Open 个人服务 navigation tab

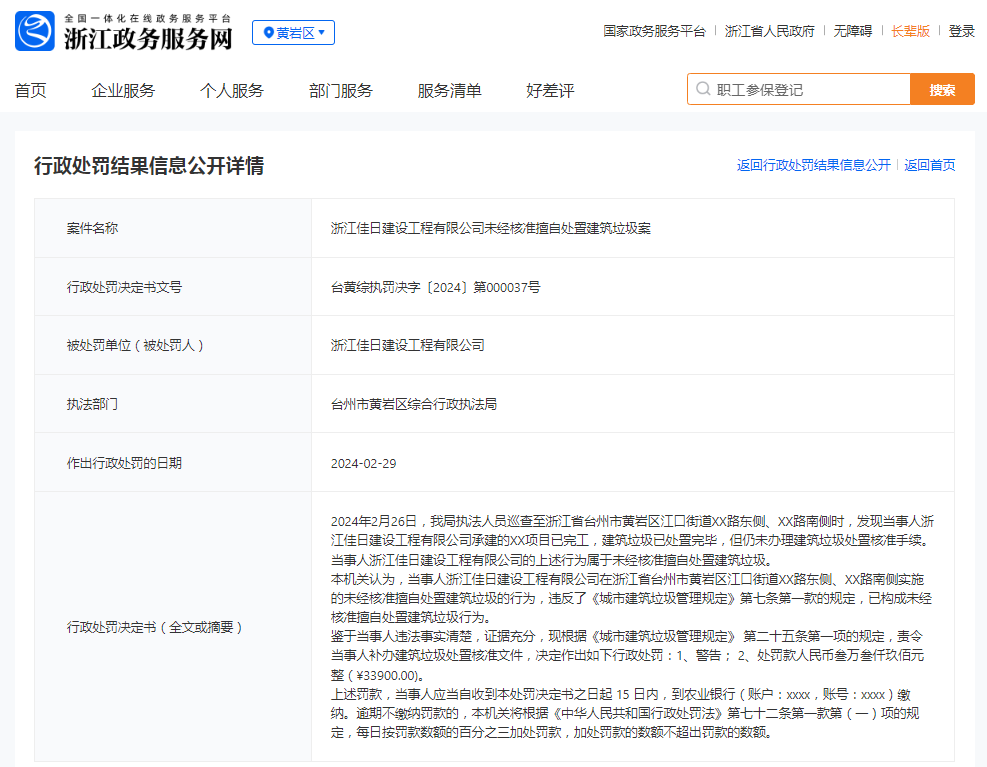[x=232, y=91]
